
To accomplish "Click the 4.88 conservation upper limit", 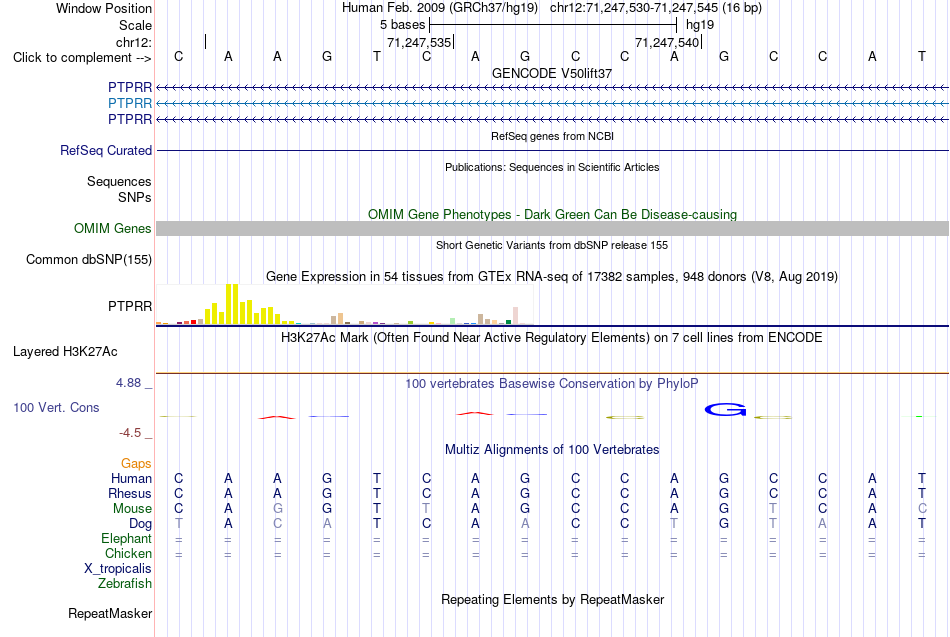I will coord(128,383).
